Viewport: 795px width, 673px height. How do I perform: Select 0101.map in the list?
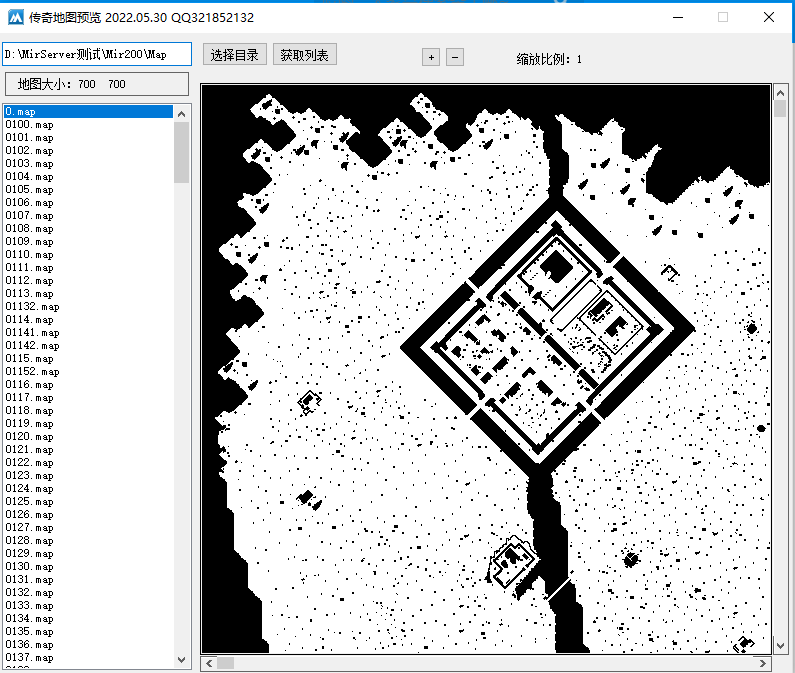(x=88, y=138)
